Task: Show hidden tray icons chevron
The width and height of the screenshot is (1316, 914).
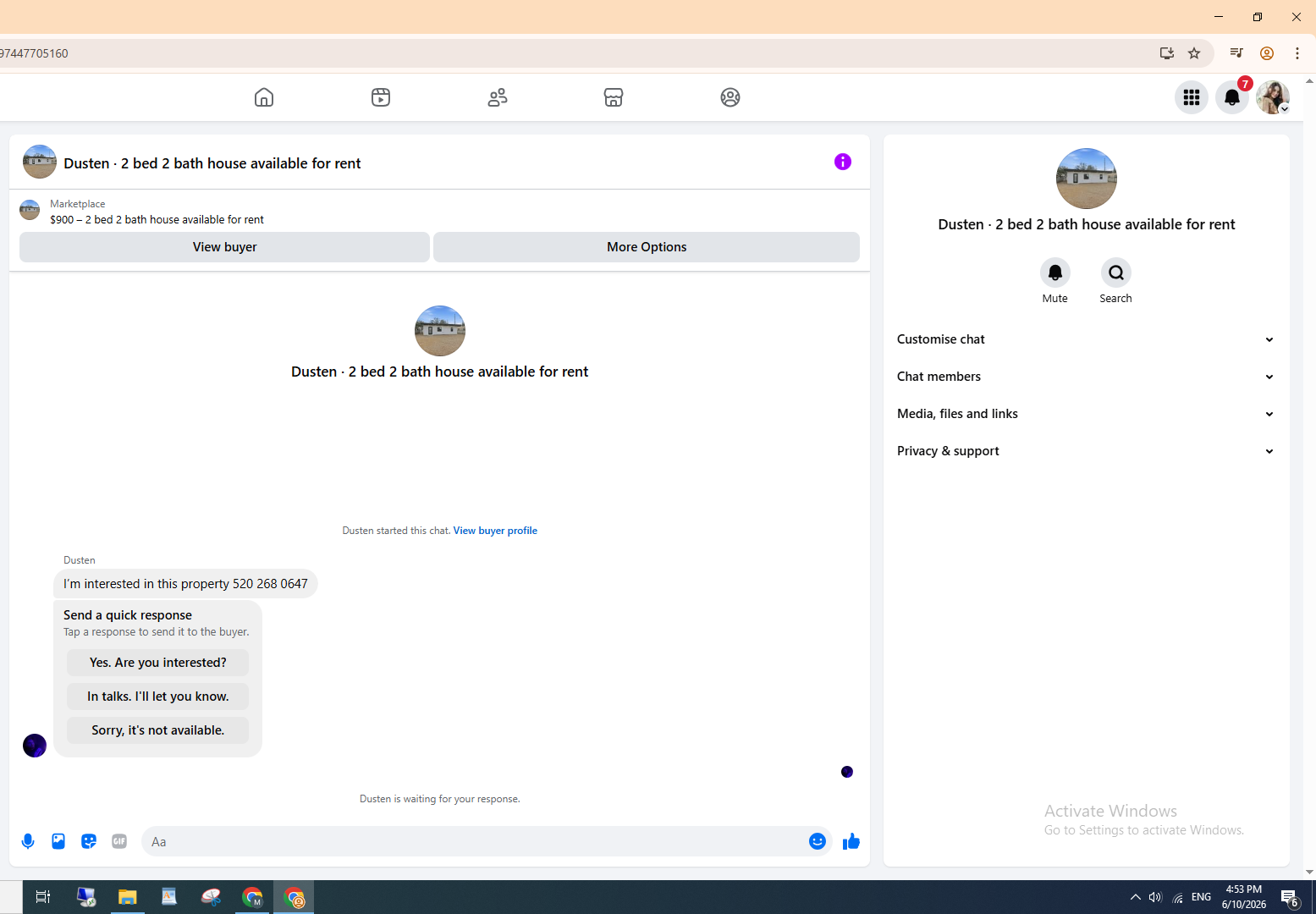Action: point(1136,897)
